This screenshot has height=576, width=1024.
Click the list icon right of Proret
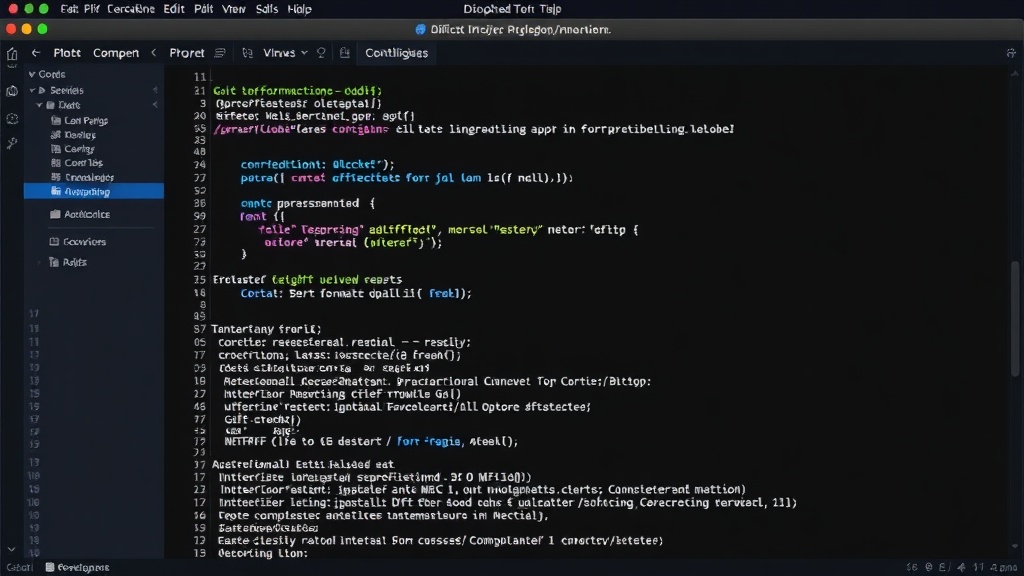click(x=220, y=53)
